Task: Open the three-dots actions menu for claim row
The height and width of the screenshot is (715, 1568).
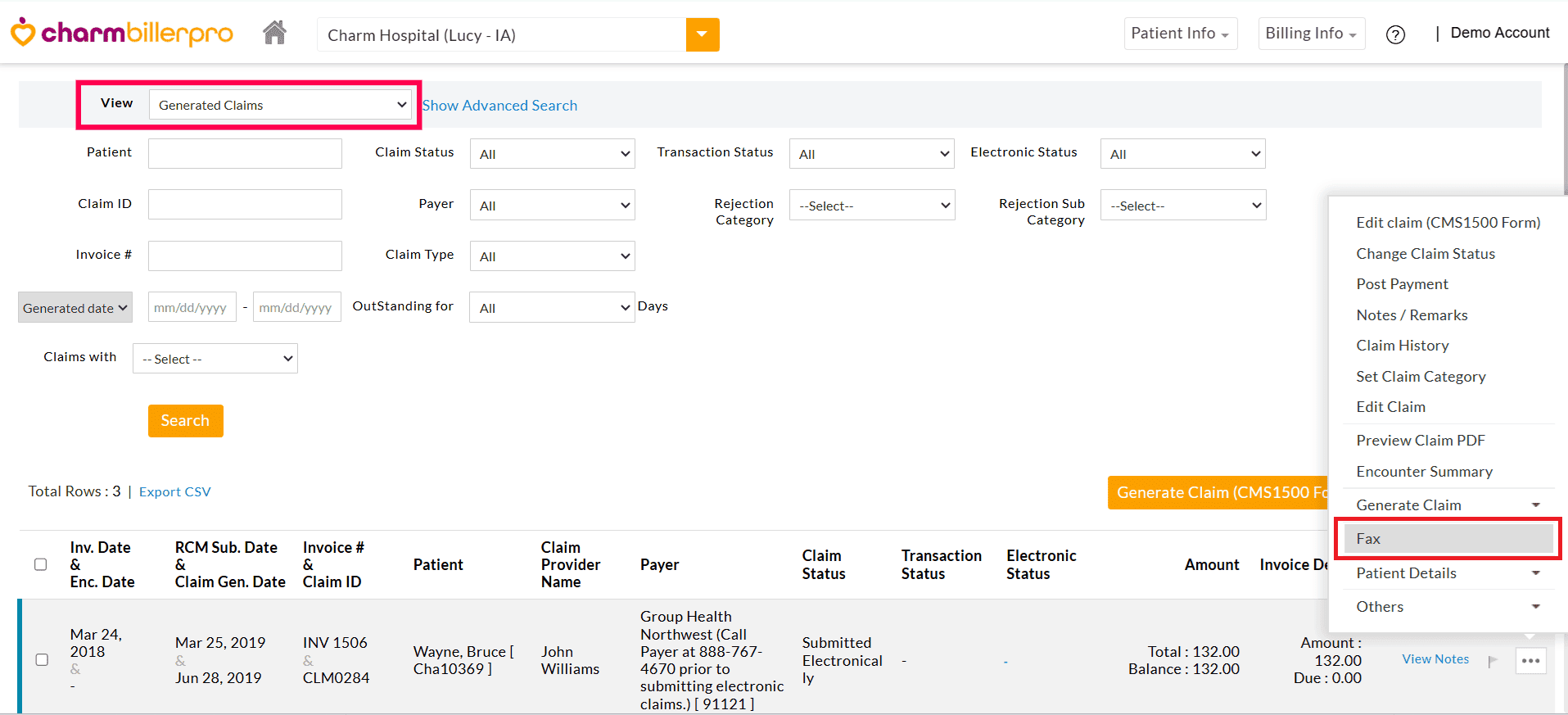Action: (1530, 661)
